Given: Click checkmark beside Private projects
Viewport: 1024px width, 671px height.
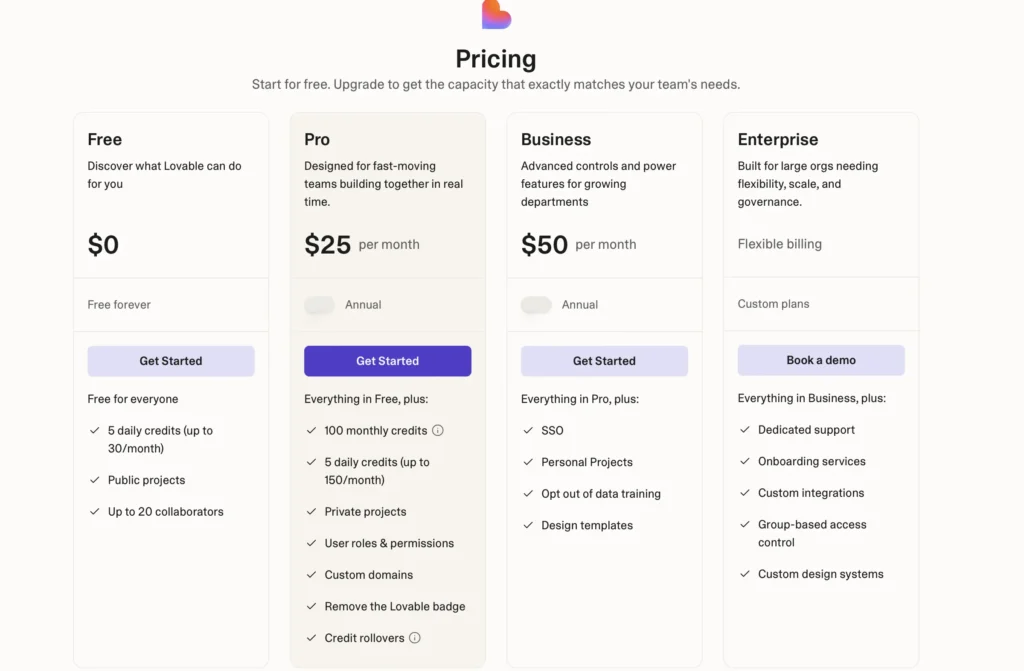Looking at the screenshot, I should pos(312,512).
